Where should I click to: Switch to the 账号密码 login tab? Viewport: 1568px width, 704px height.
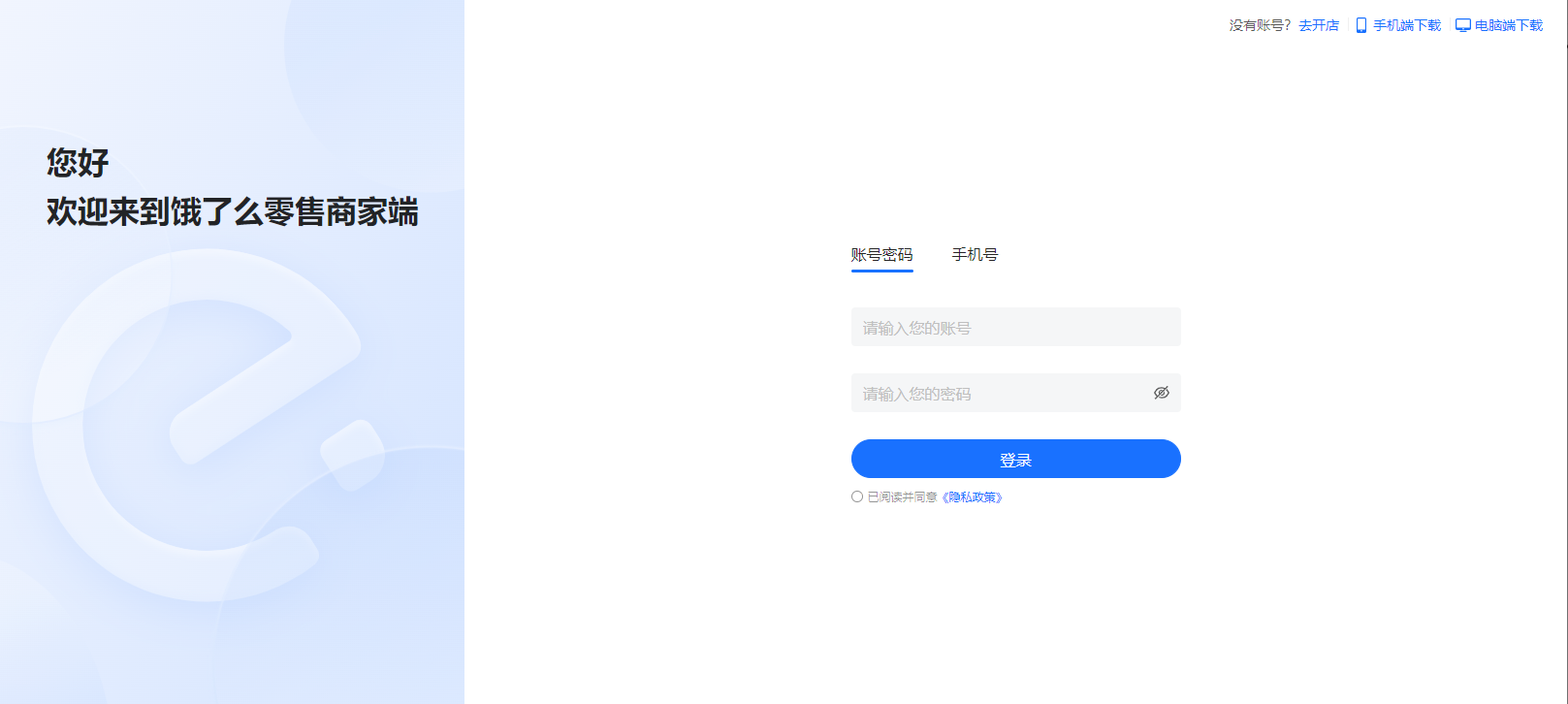tap(882, 255)
